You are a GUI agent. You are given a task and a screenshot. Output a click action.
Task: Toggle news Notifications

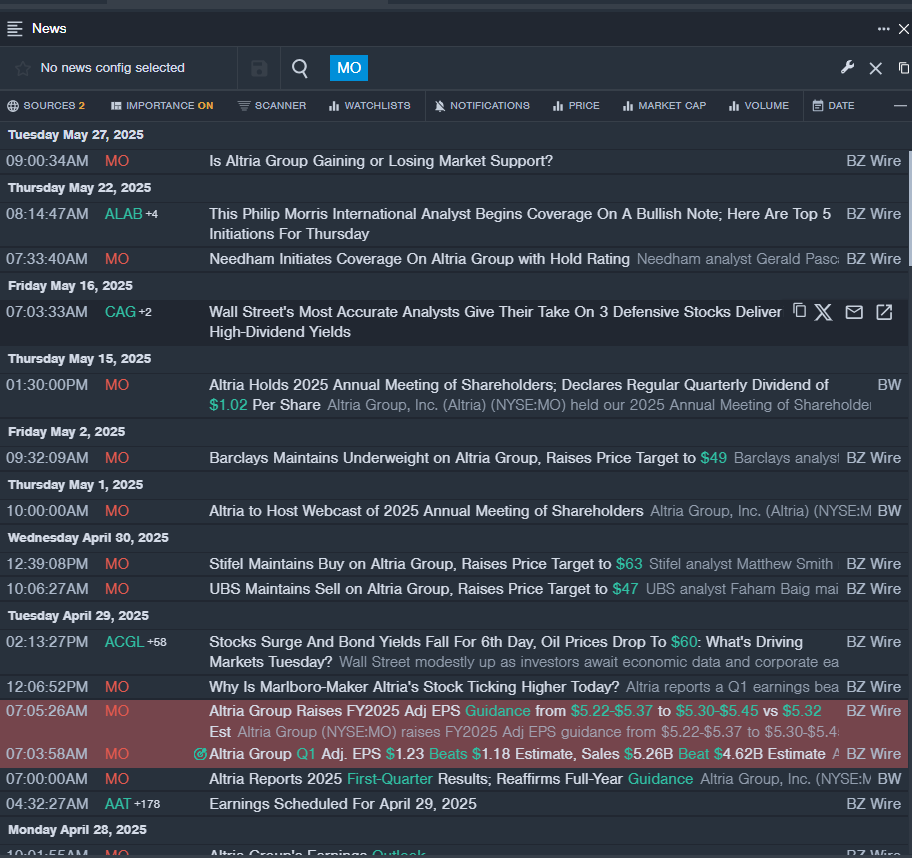[x=482, y=106]
